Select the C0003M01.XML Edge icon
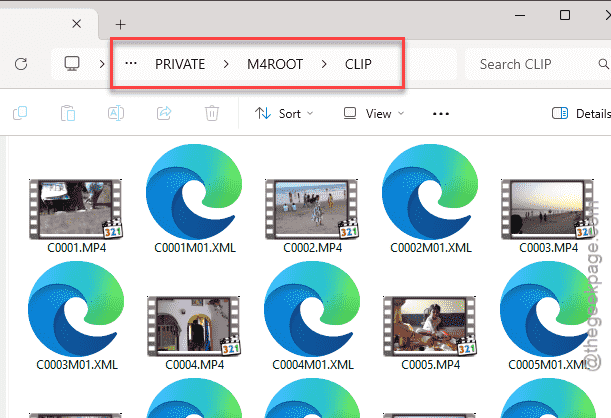The height and width of the screenshot is (418, 611). click(x=76, y=309)
